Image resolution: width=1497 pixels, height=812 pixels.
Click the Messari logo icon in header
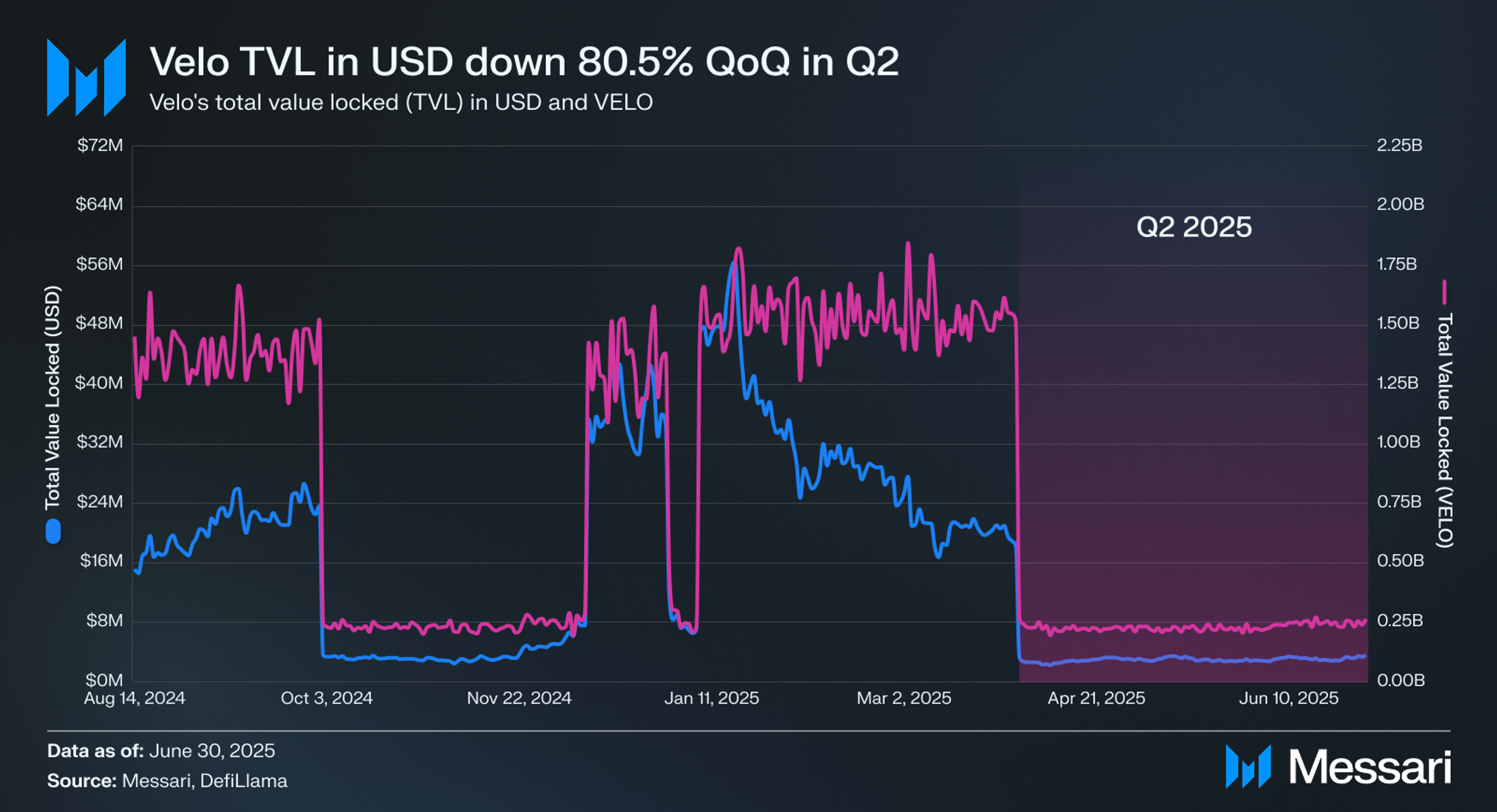tap(86, 78)
